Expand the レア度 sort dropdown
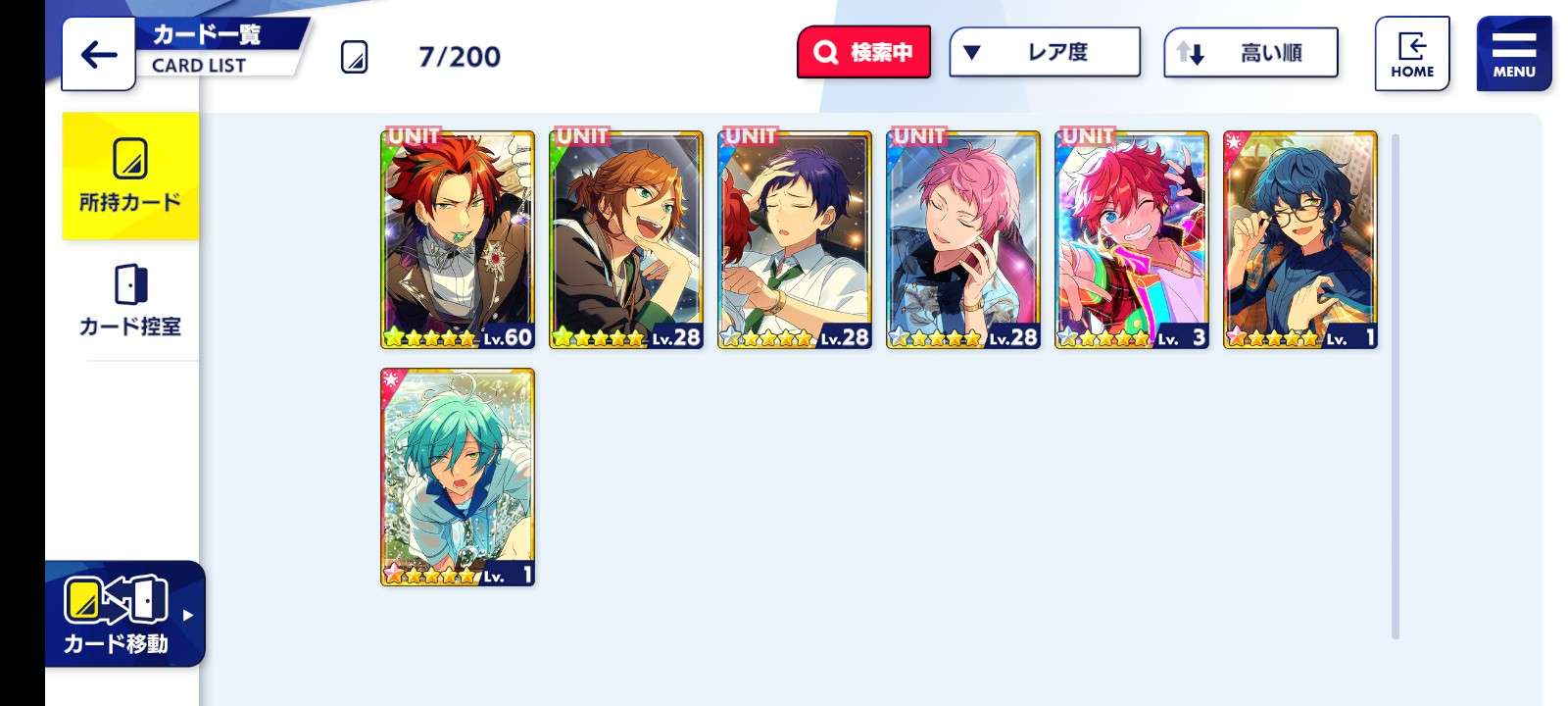 click(1045, 52)
